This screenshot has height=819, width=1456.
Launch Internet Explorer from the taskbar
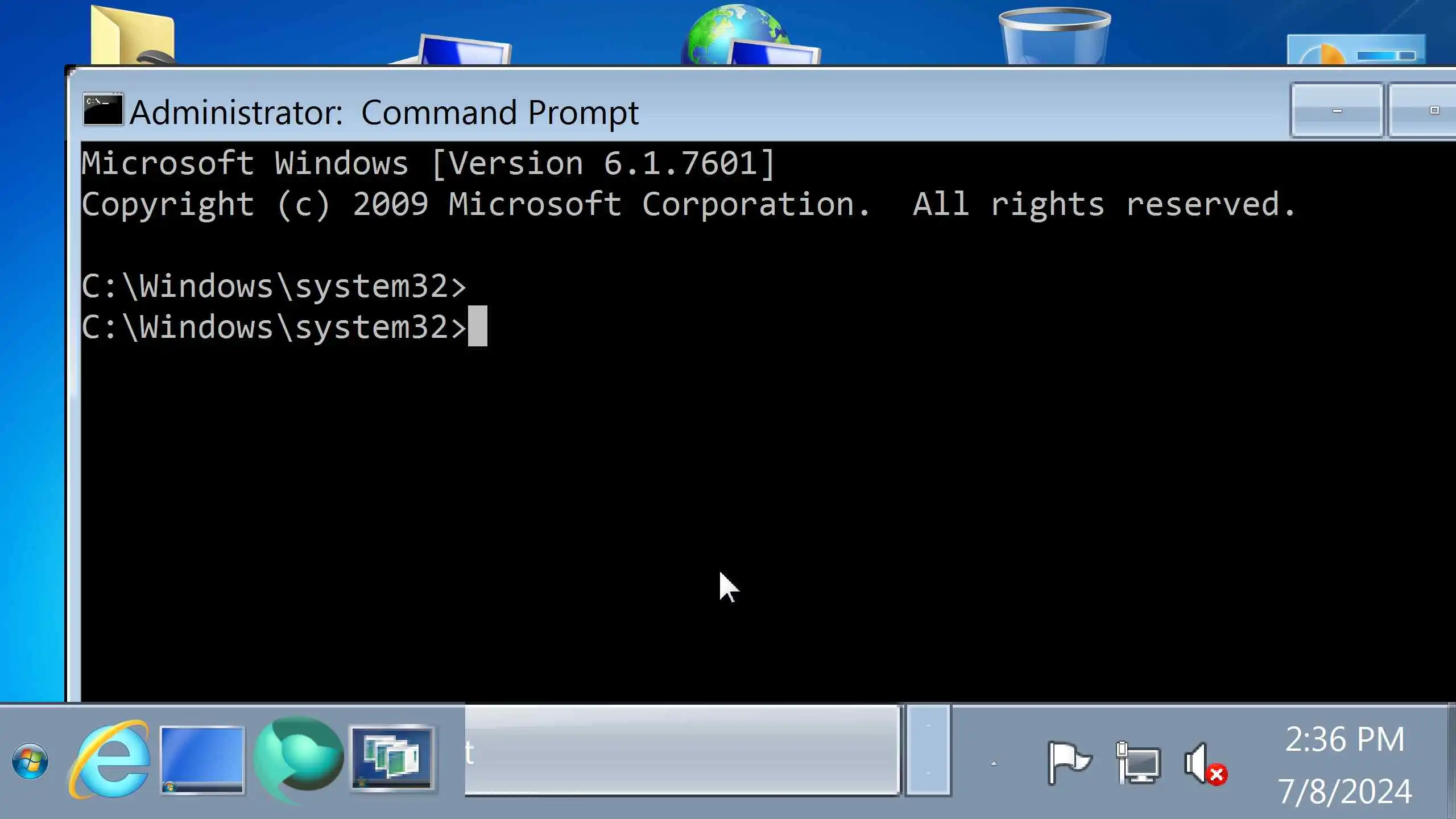coord(110,760)
